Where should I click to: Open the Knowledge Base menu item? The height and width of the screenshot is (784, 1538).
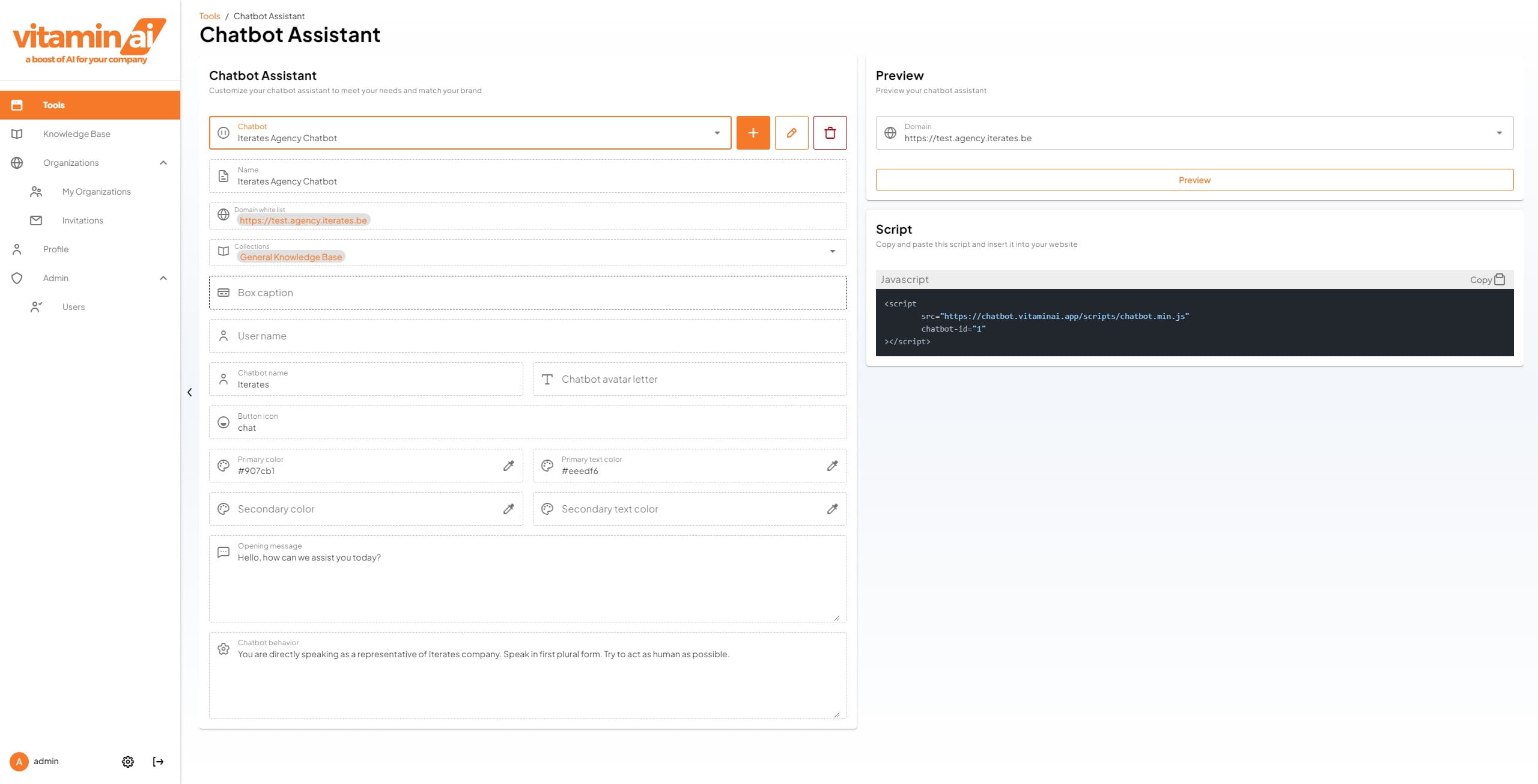(76, 134)
